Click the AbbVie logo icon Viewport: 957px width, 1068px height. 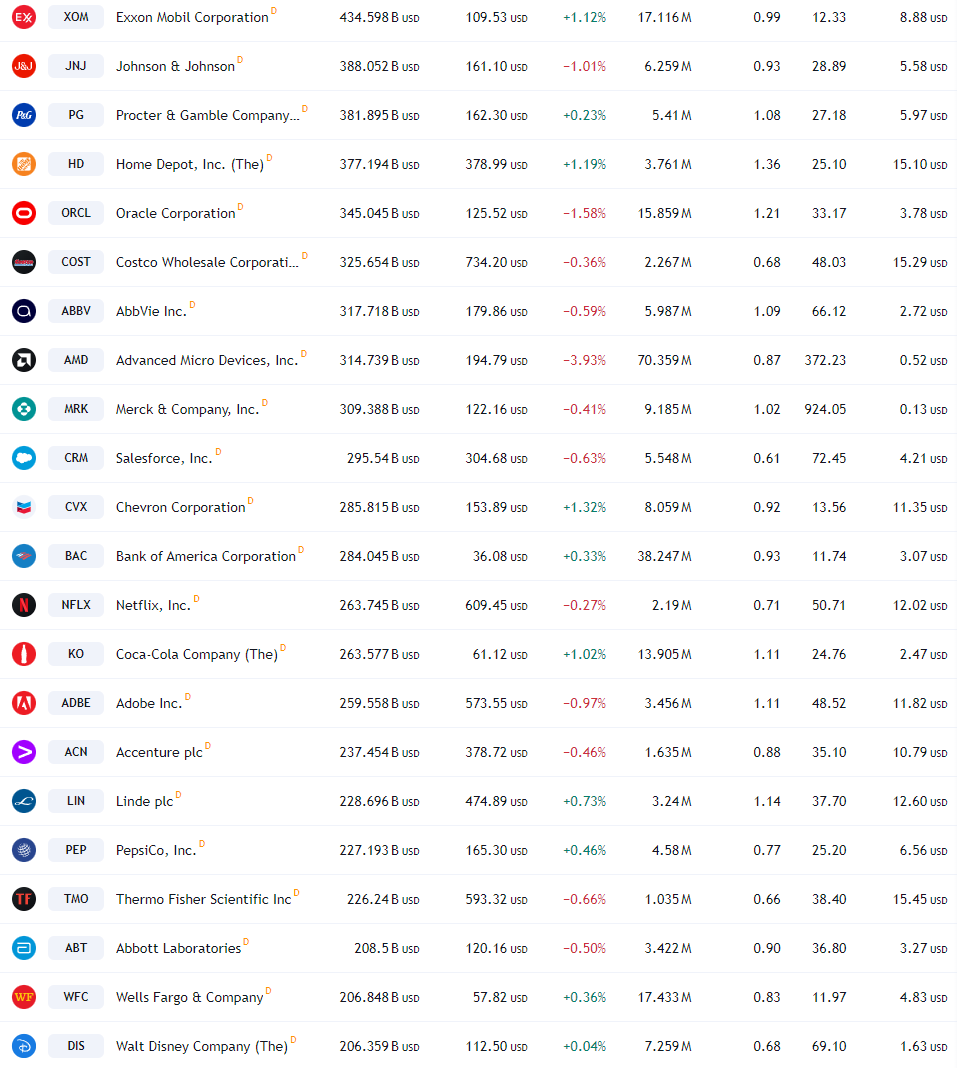24,311
